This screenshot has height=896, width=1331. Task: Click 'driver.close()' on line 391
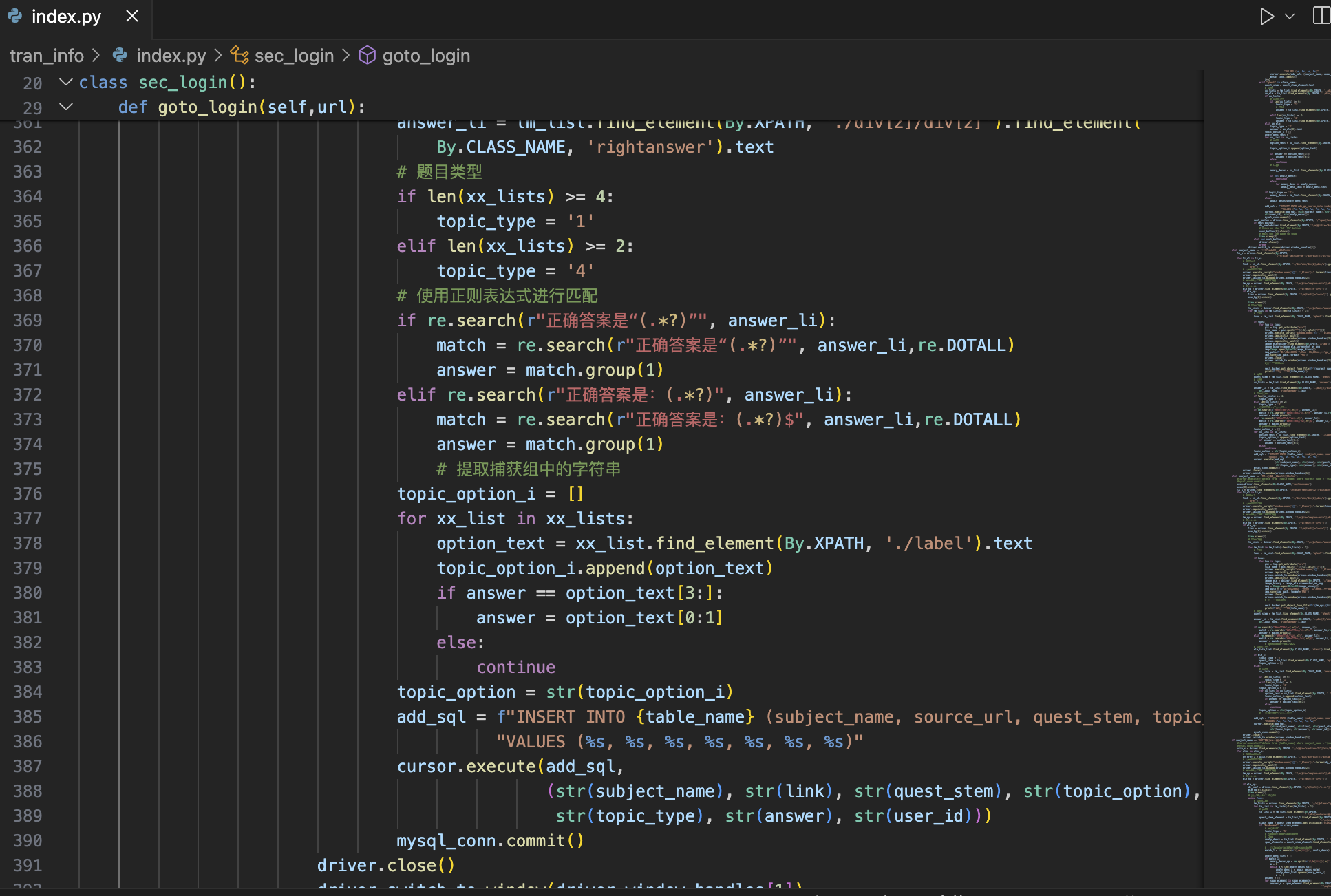click(385, 866)
